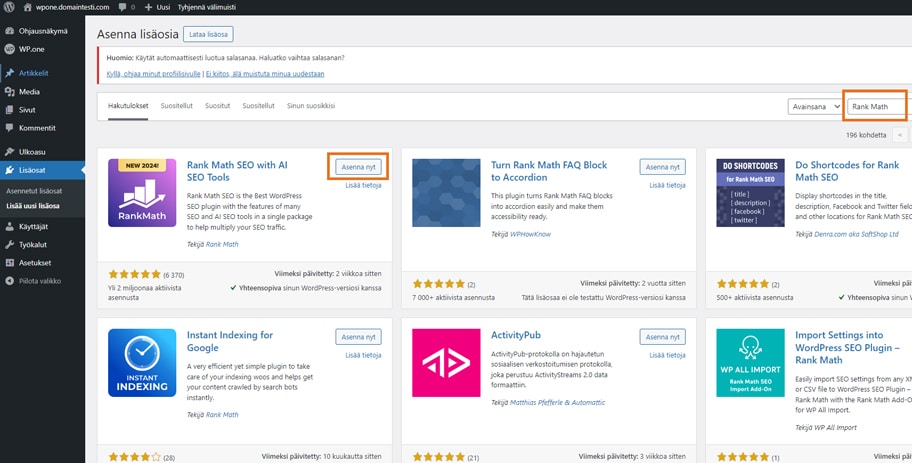Screen dimensions: 912x463
Task: Click the WP.one sidebar icon
Action: pos(9,49)
